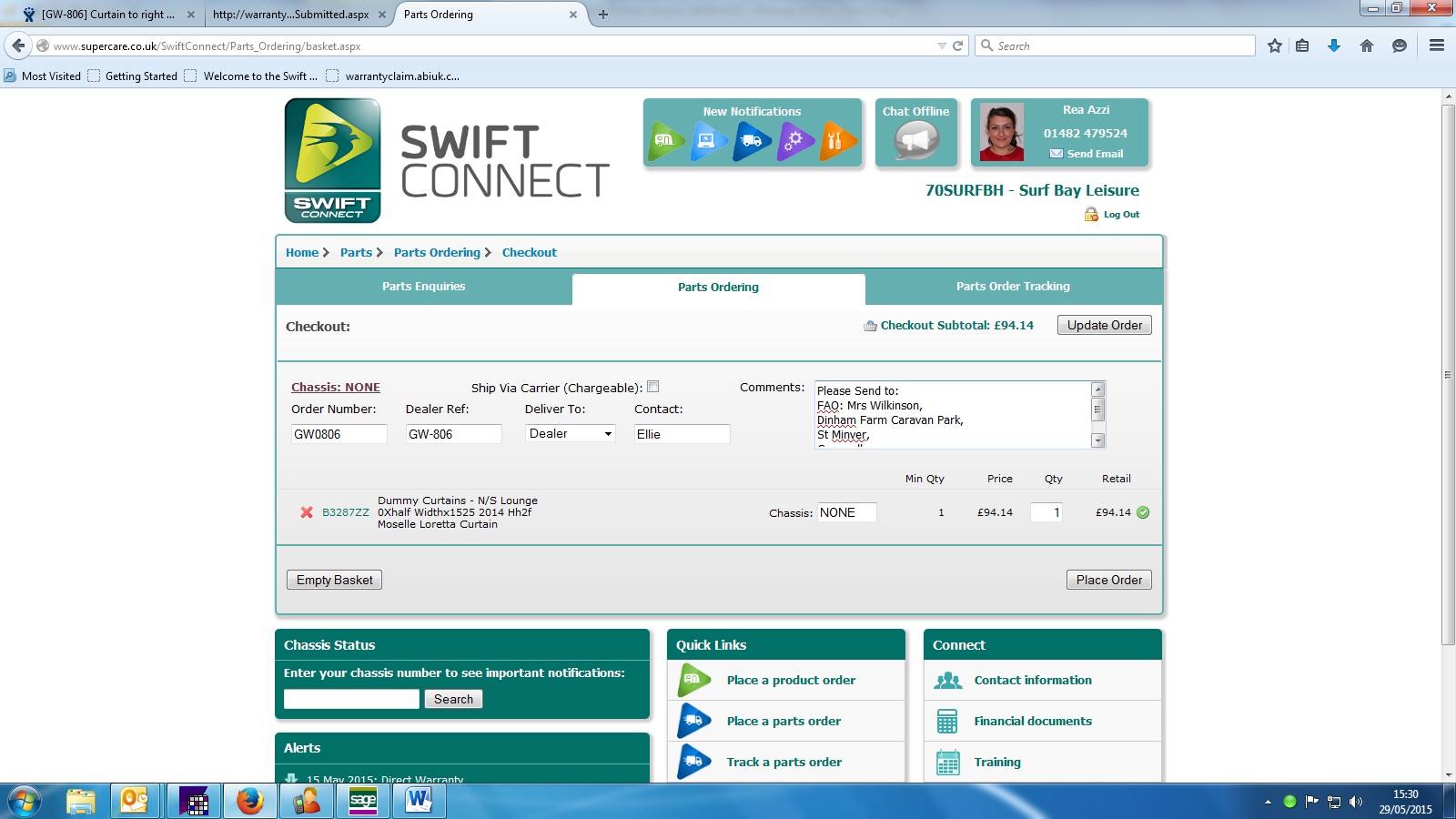Open the orange tools notification icon
The height and width of the screenshot is (819, 1456).
click(x=837, y=141)
